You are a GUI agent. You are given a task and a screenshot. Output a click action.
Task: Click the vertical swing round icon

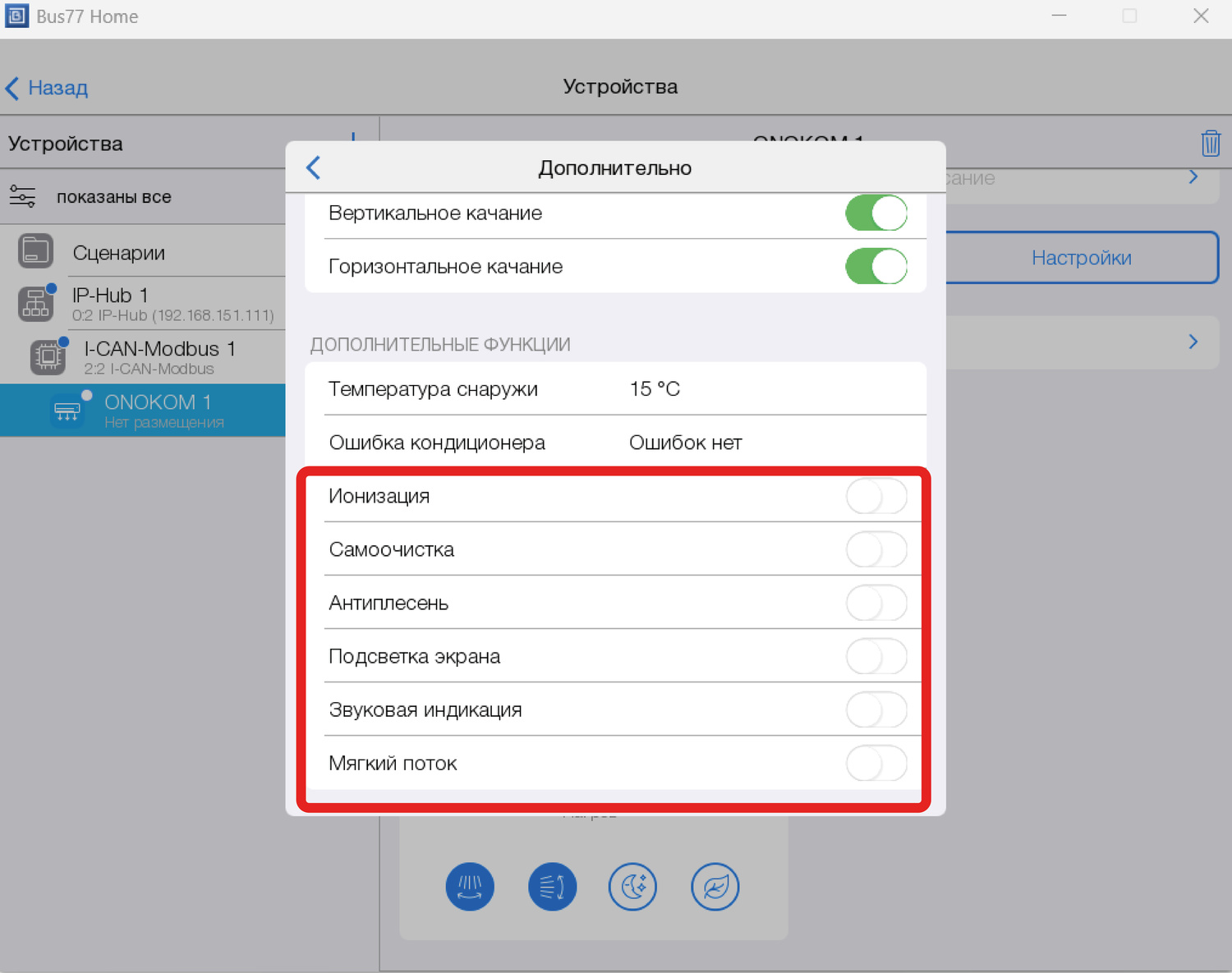(470, 887)
